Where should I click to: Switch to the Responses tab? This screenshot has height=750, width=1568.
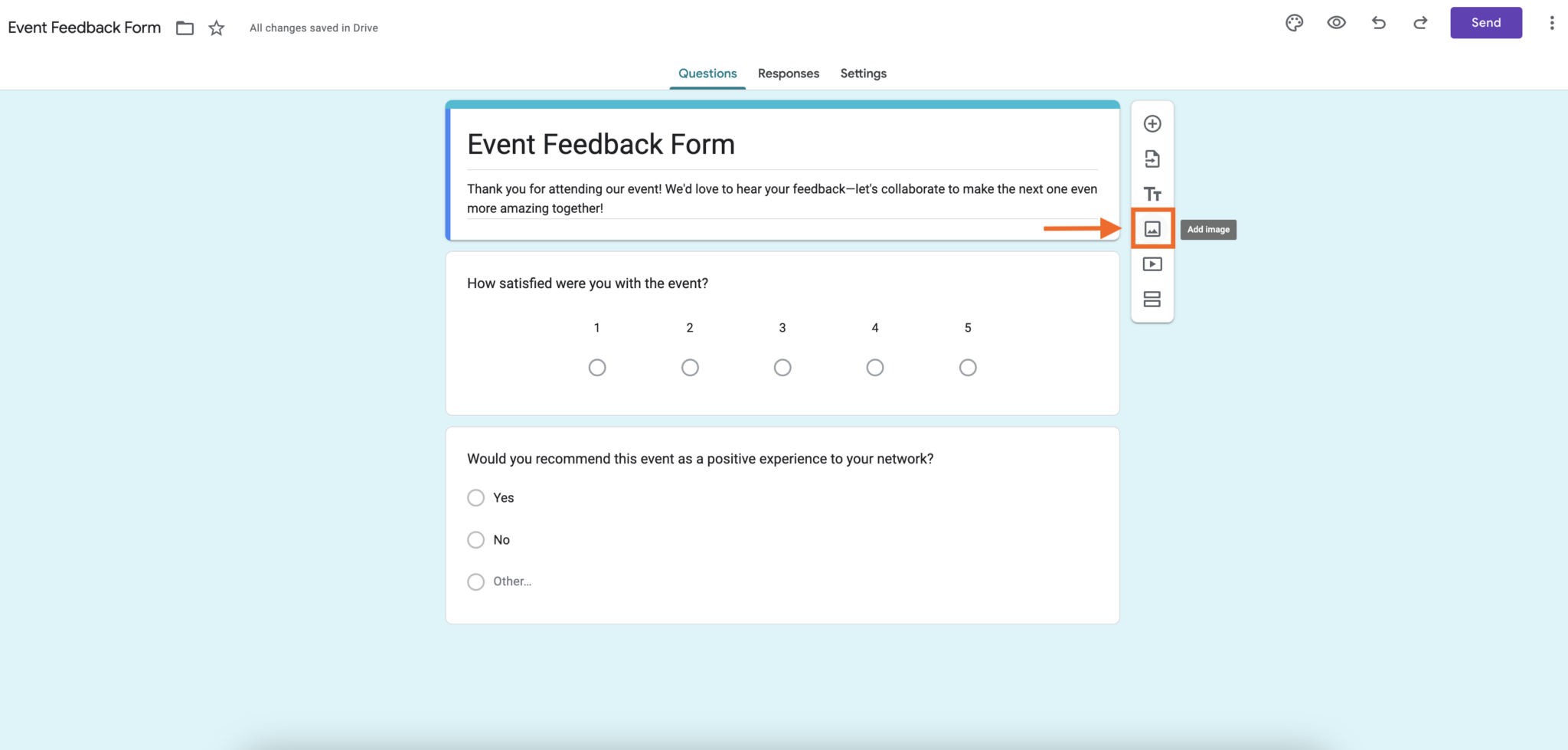789,73
